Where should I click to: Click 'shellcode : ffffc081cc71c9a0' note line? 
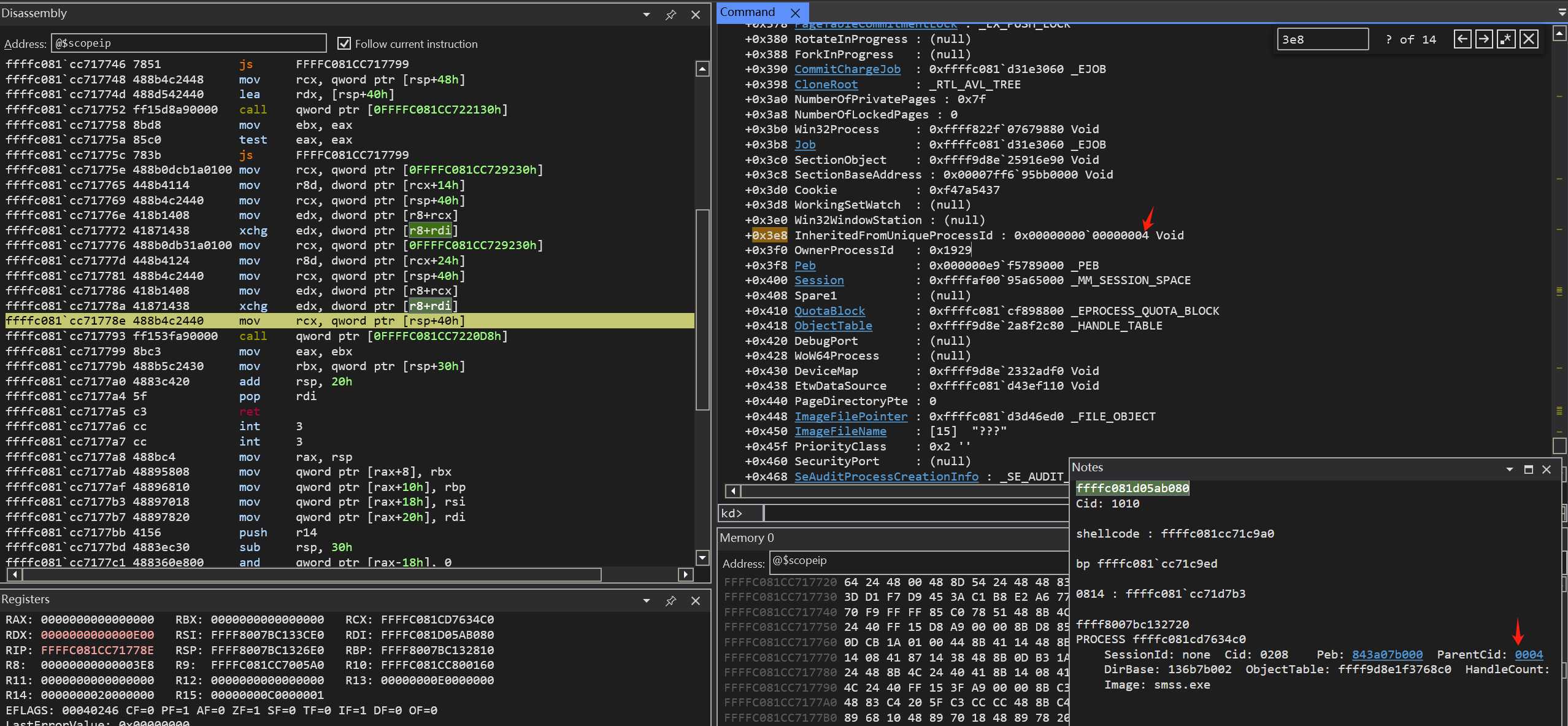[x=1175, y=533]
